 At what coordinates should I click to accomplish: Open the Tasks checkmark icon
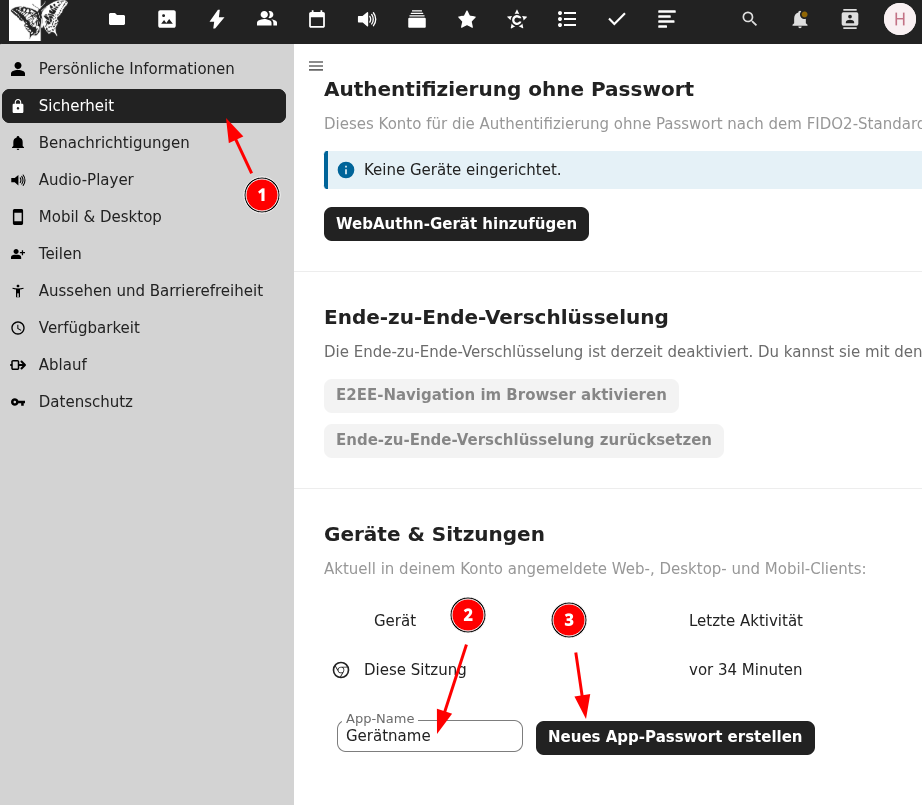click(x=617, y=19)
